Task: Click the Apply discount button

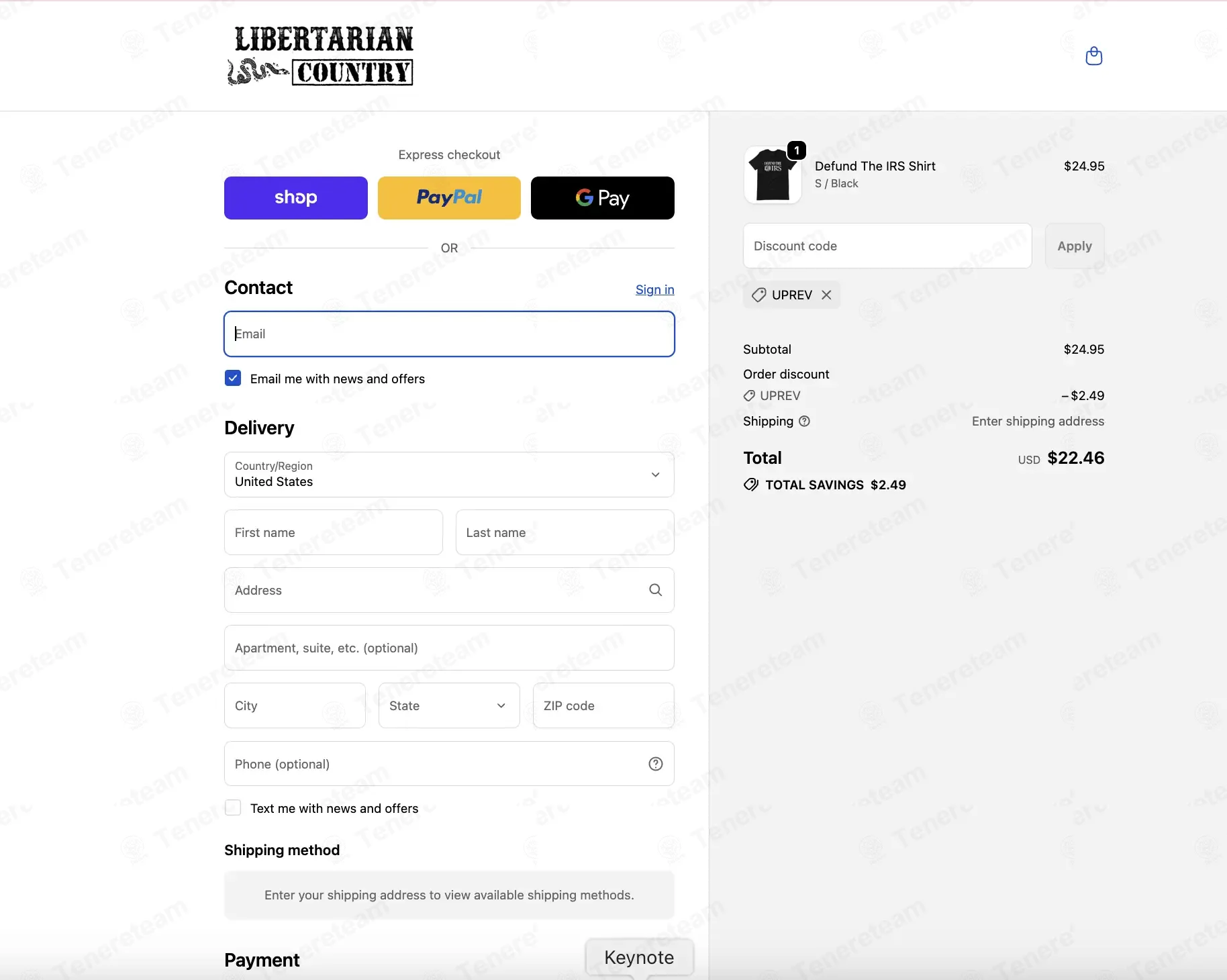Action: [x=1075, y=246]
